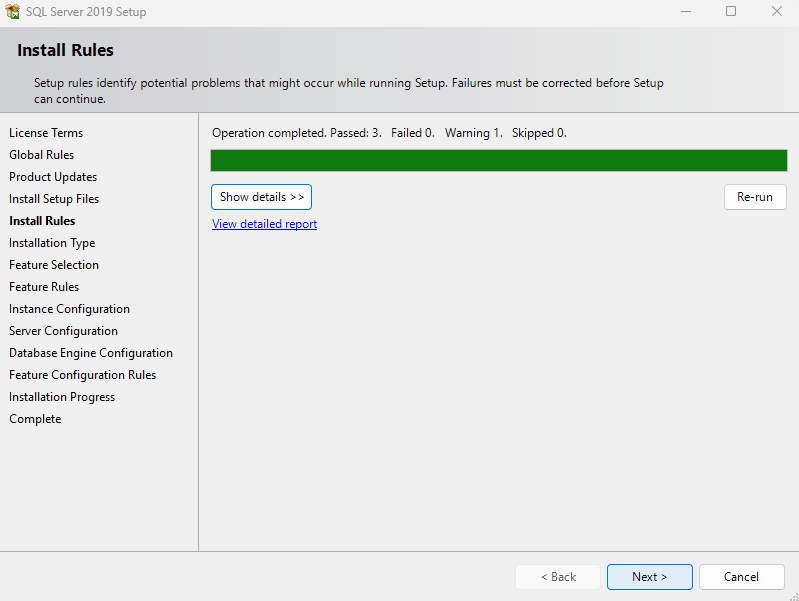
Task: Minimize the SQL Server 2019 Setup window
Action: tap(686, 11)
